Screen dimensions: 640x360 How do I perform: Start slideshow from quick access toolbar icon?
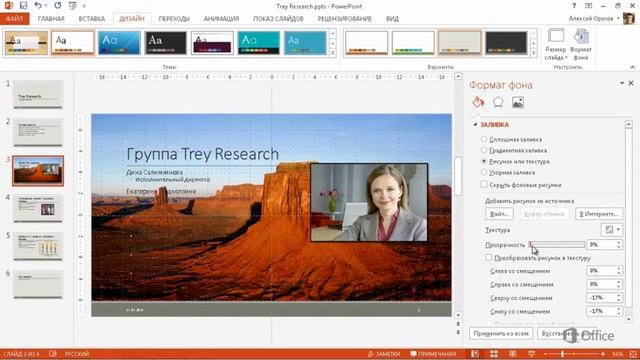pos(72,6)
